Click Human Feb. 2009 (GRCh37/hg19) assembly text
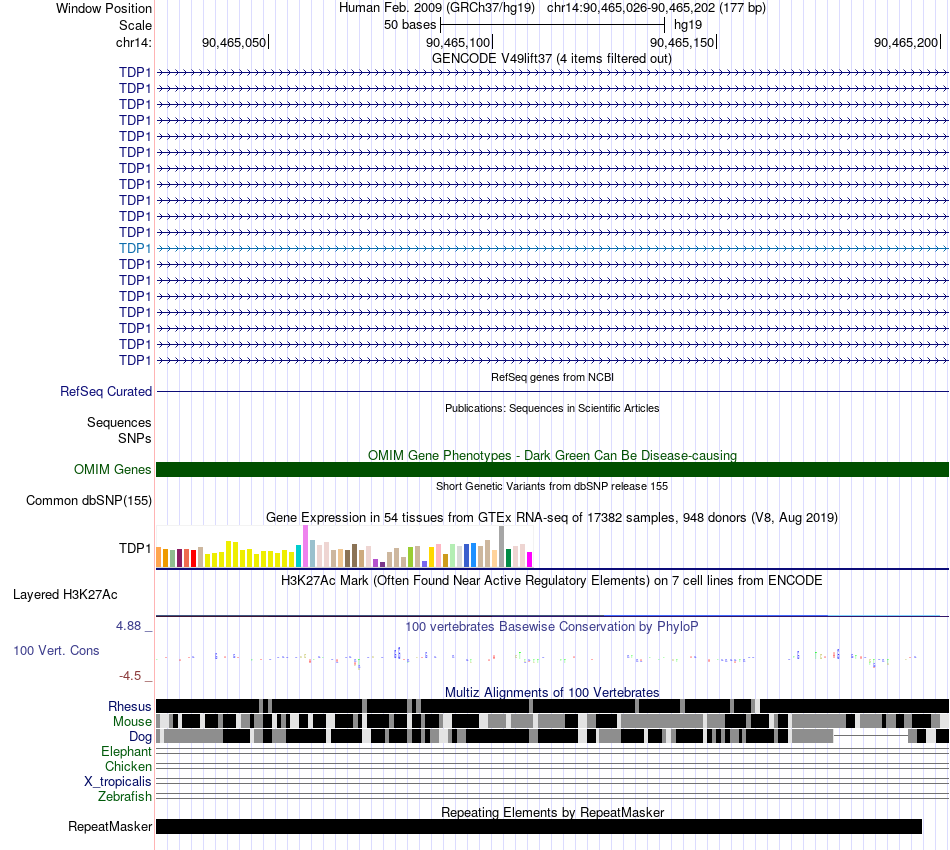The width and height of the screenshot is (950, 850). click(437, 8)
